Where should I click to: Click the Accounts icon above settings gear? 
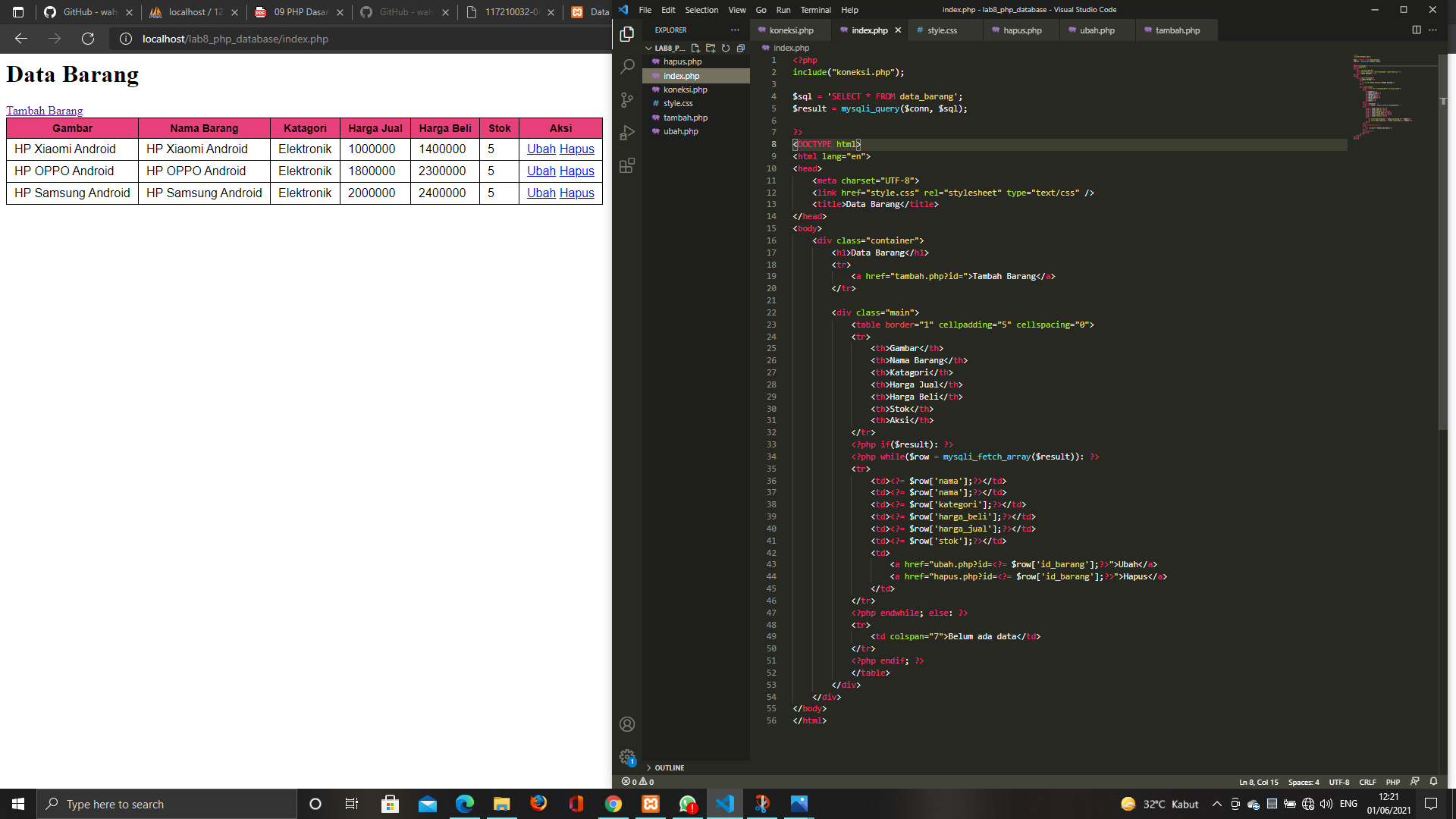click(626, 724)
